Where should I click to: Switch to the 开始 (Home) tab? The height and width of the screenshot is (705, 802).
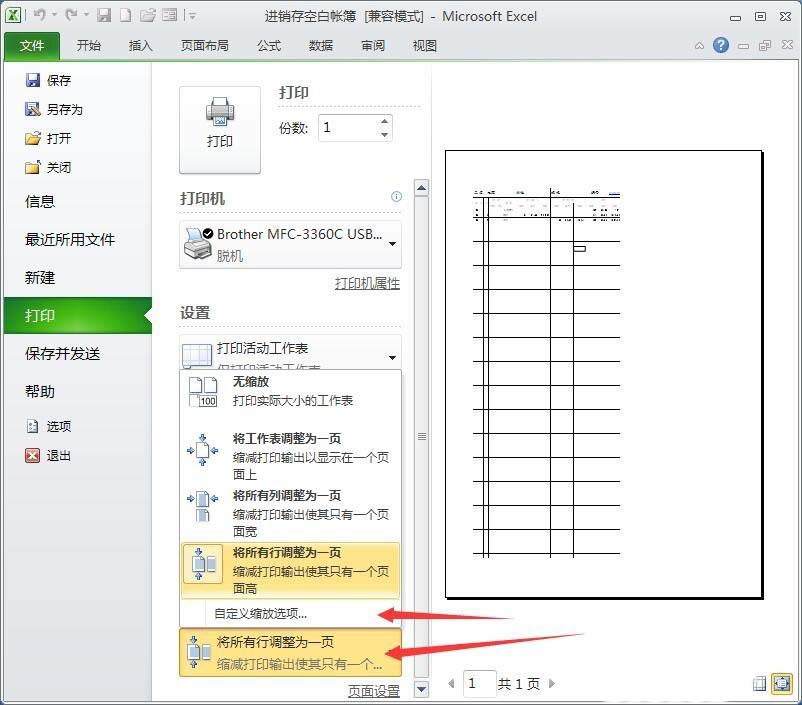[89, 46]
